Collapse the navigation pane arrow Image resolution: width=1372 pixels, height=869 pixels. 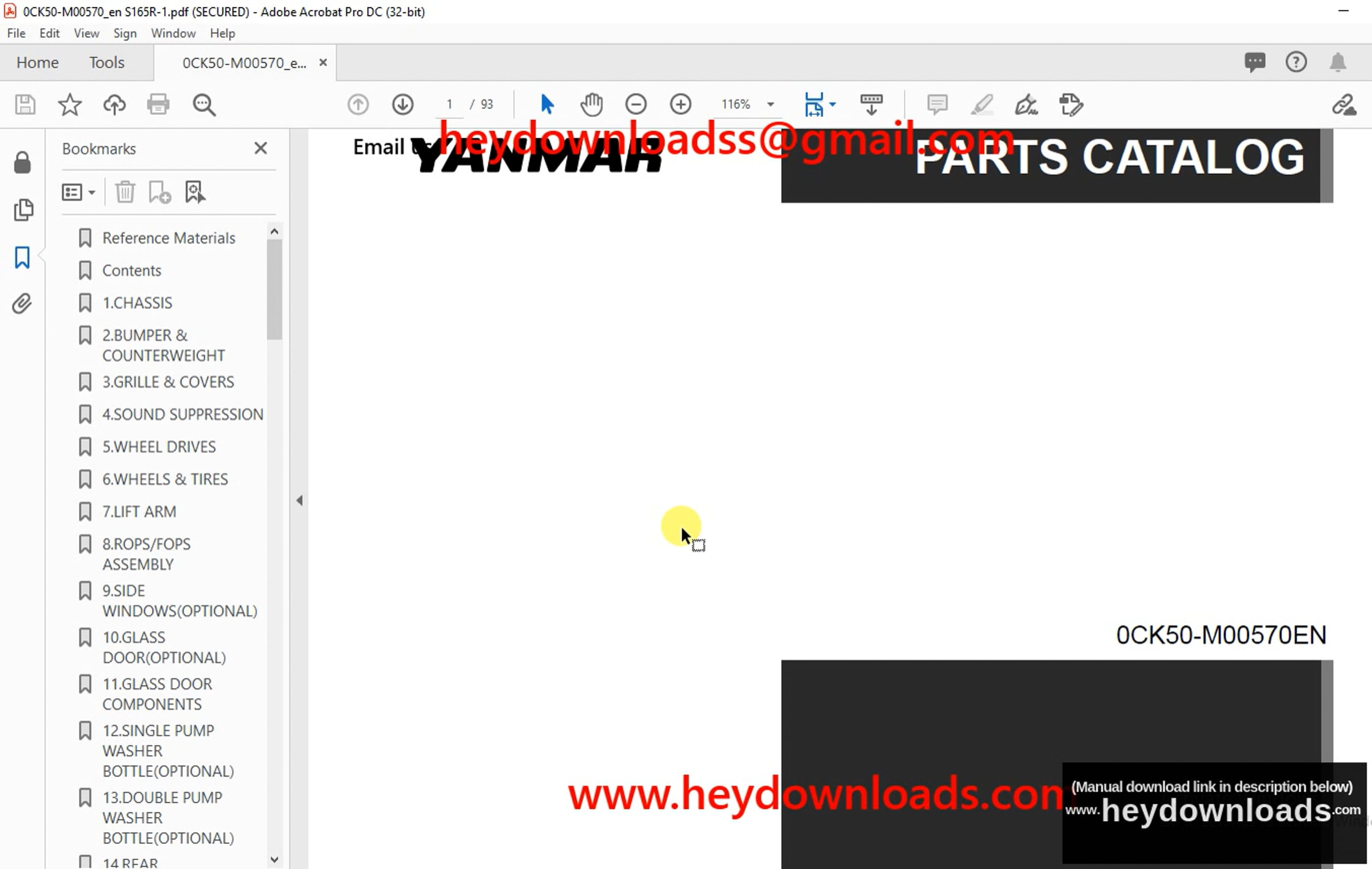pyautogui.click(x=300, y=501)
